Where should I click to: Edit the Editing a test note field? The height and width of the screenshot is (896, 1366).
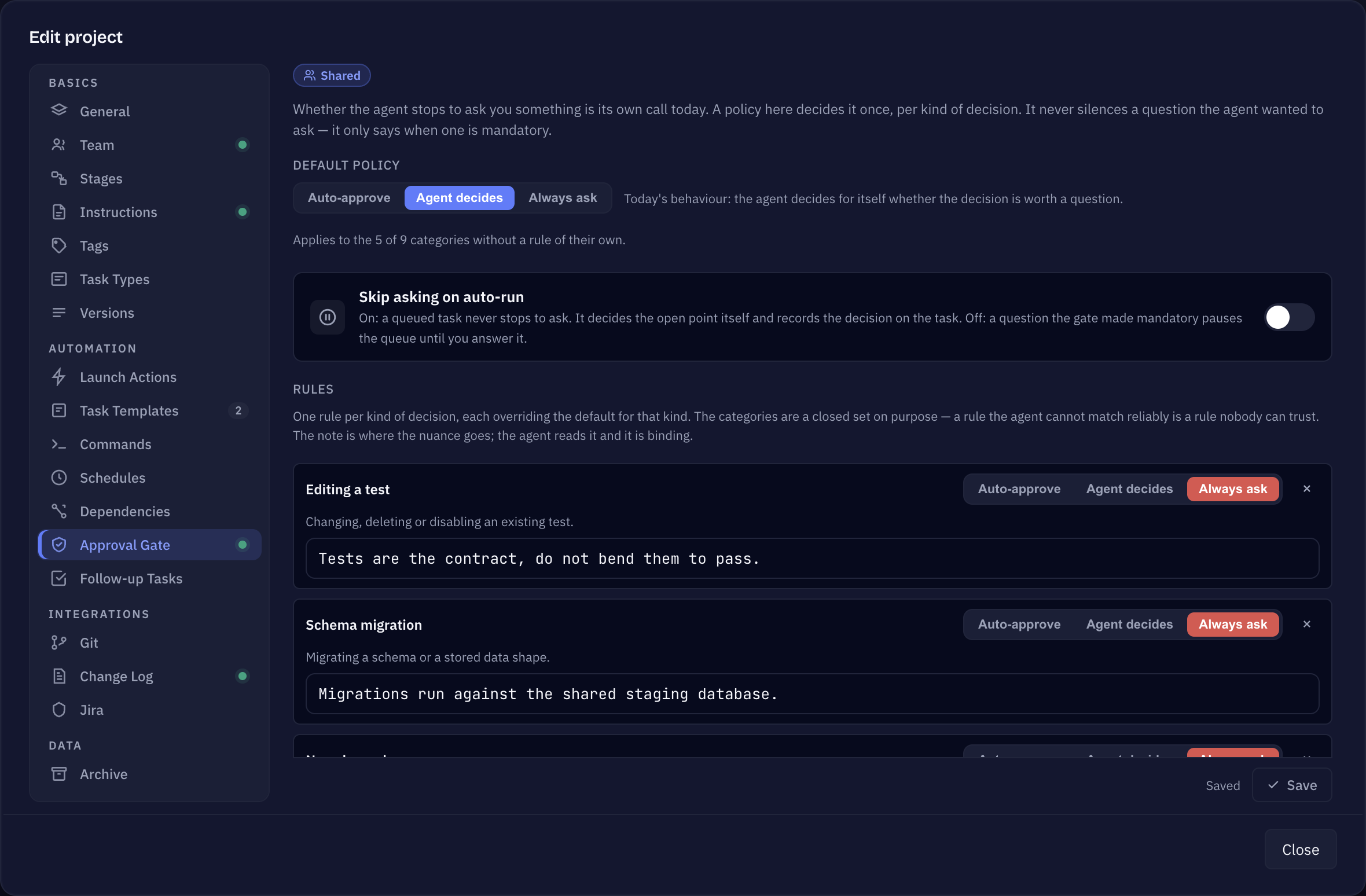[812, 558]
